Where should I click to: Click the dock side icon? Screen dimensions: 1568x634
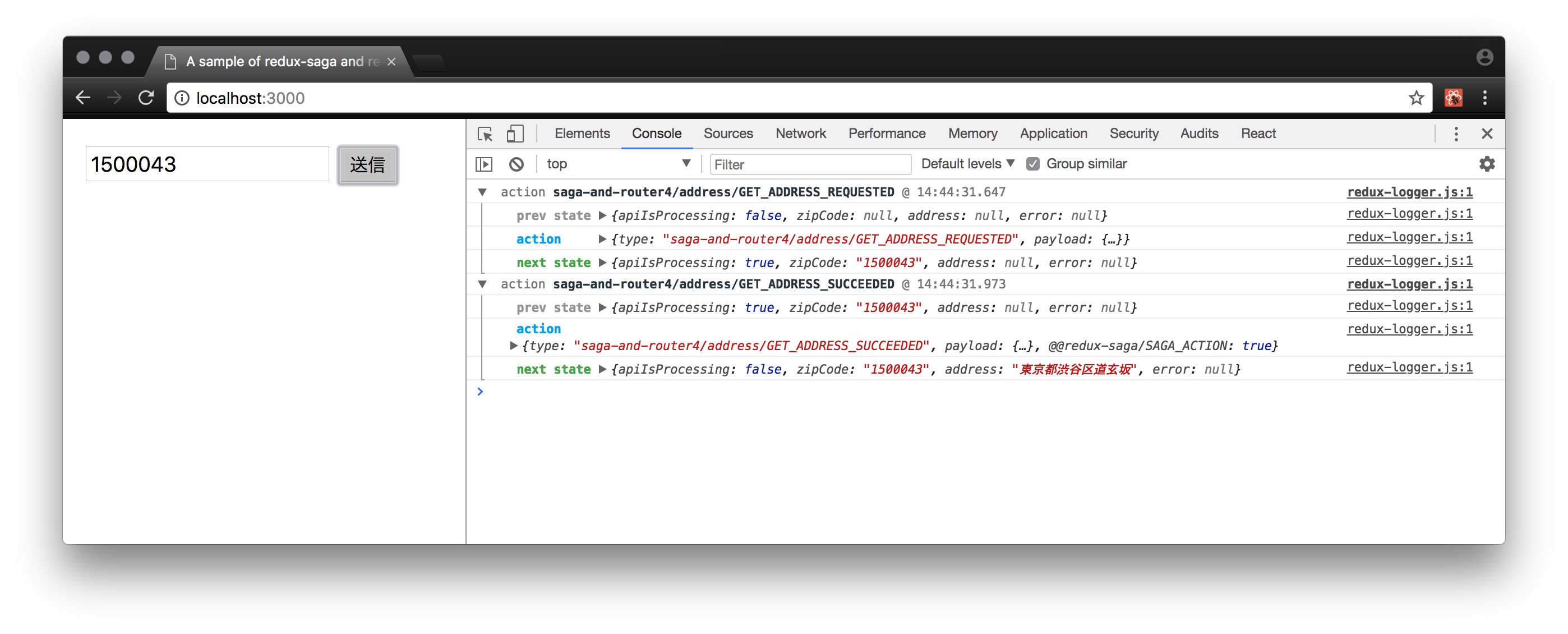tap(1457, 133)
